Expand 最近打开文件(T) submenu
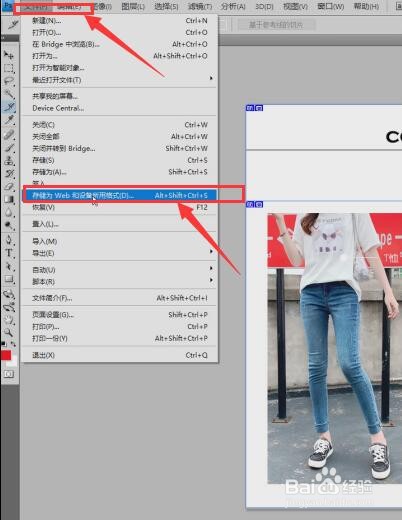This screenshot has height=520, width=402. (x=119, y=80)
